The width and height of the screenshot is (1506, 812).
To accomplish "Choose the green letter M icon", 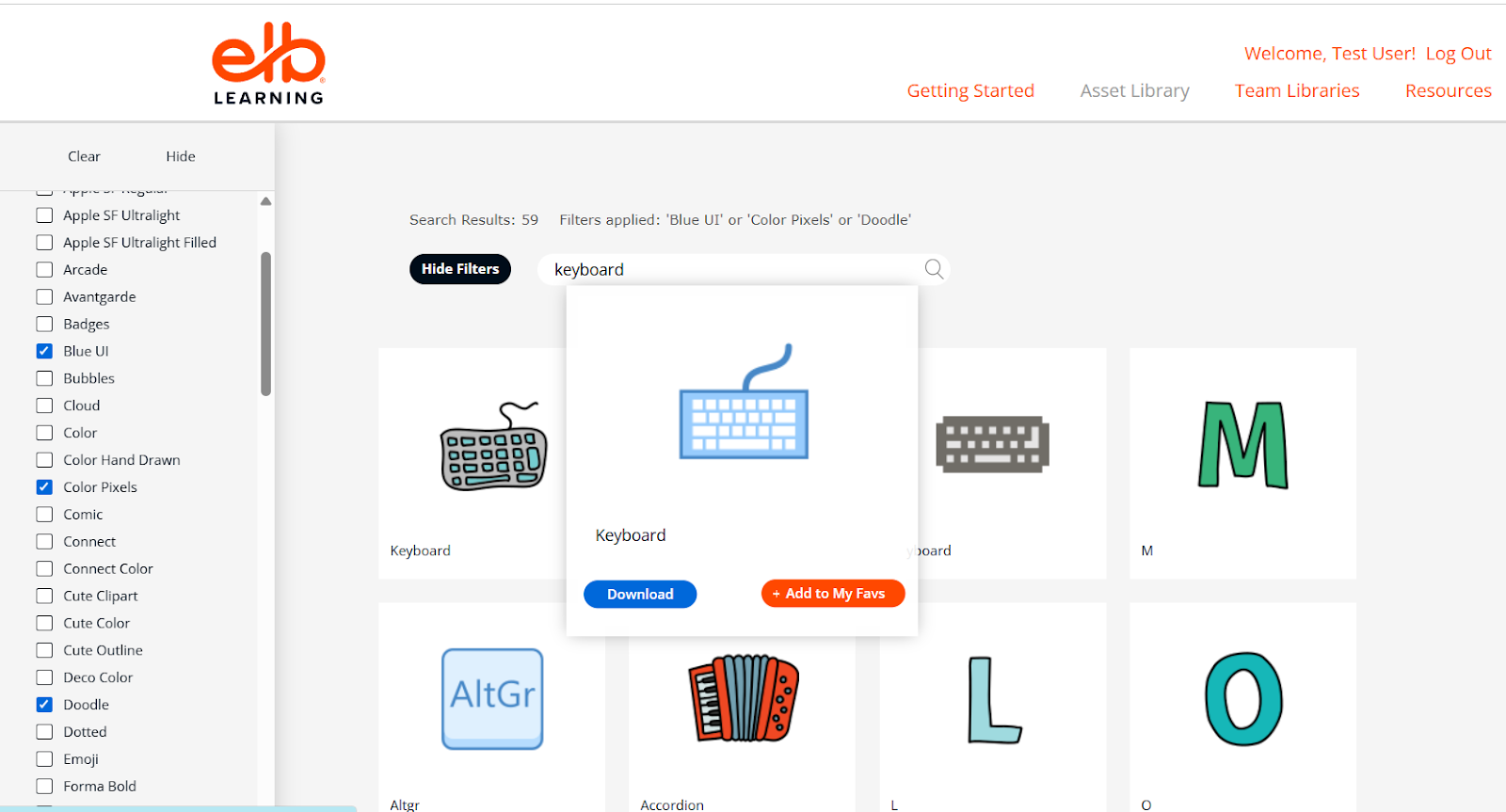I will pyautogui.click(x=1242, y=445).
